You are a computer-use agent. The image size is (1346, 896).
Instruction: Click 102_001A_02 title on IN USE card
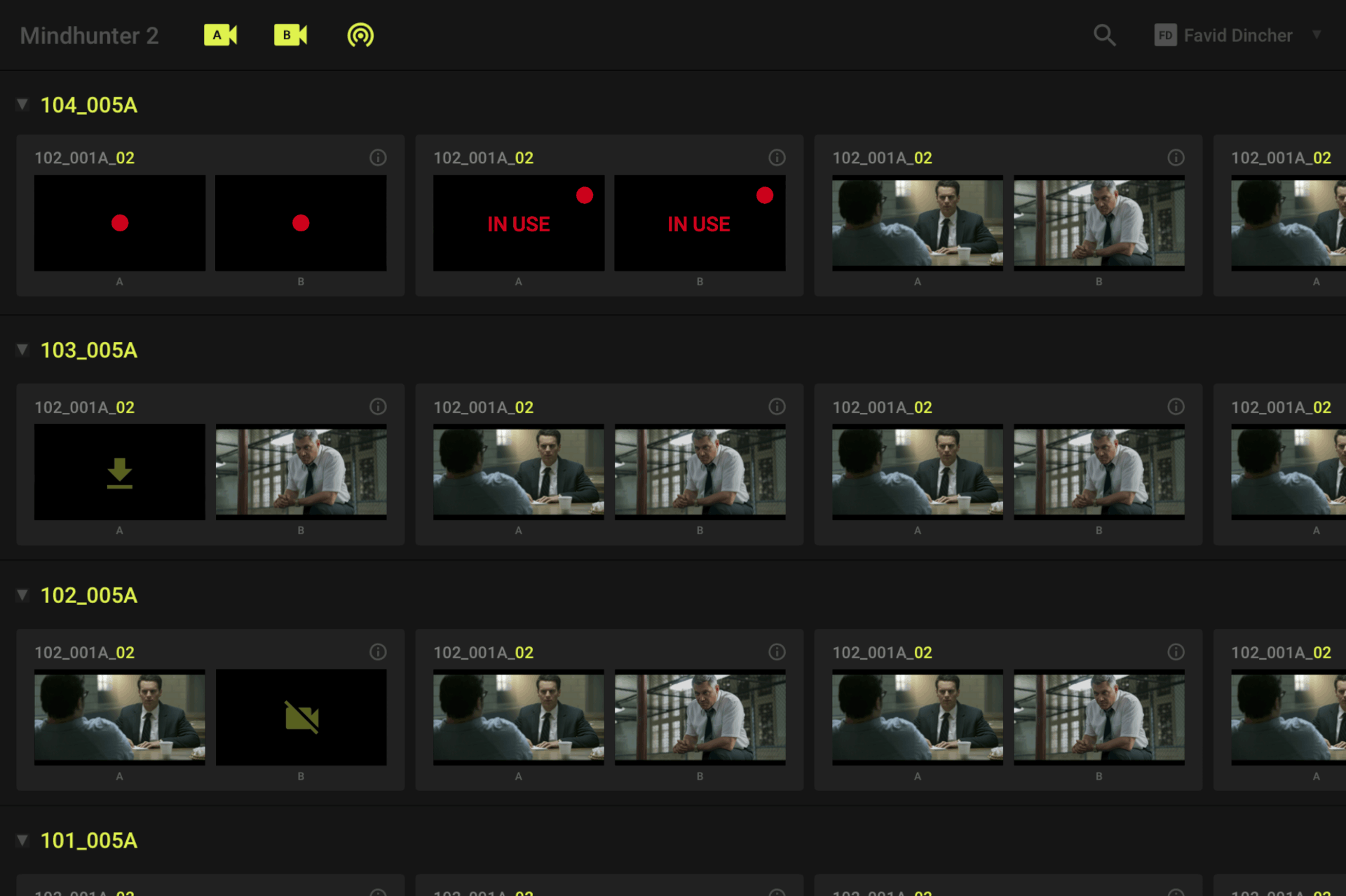[x=484, y=158]
